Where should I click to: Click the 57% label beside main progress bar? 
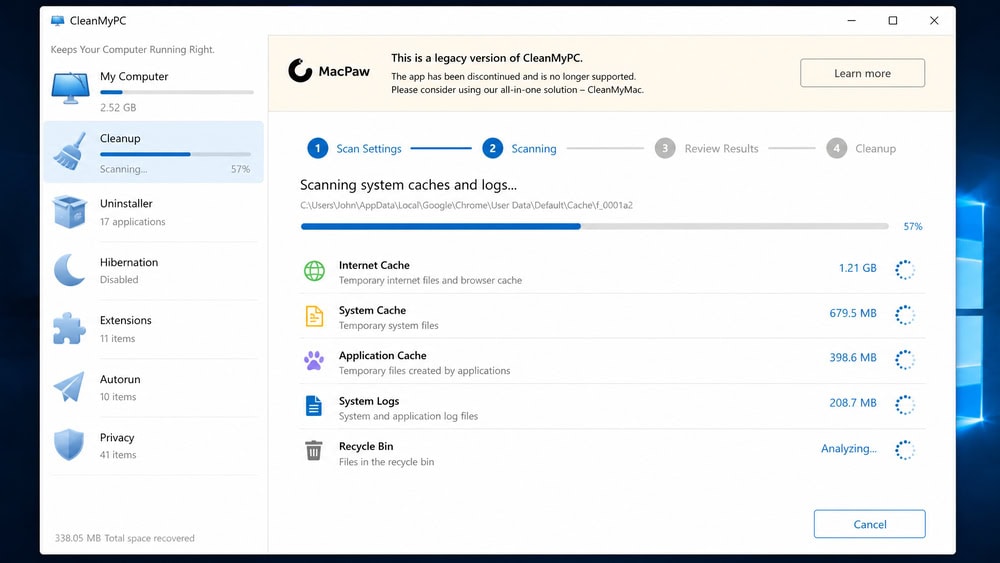pos(913,226)
